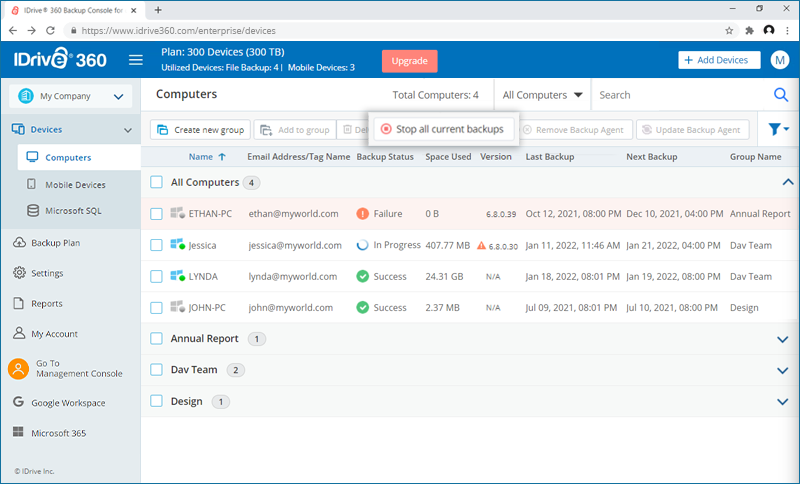Viewport: 800px width, 484px height.
Task: Expand the Annual Report group chevron
Action: tap(782, 339)
